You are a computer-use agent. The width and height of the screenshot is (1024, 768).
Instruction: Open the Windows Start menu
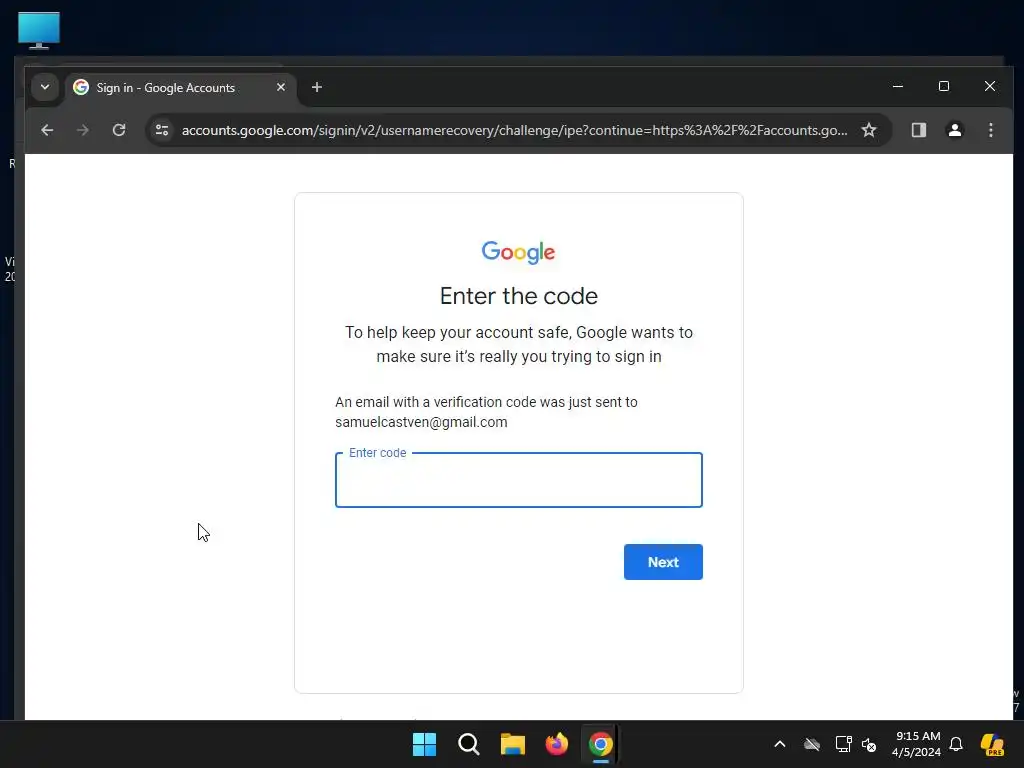(424, 744)
